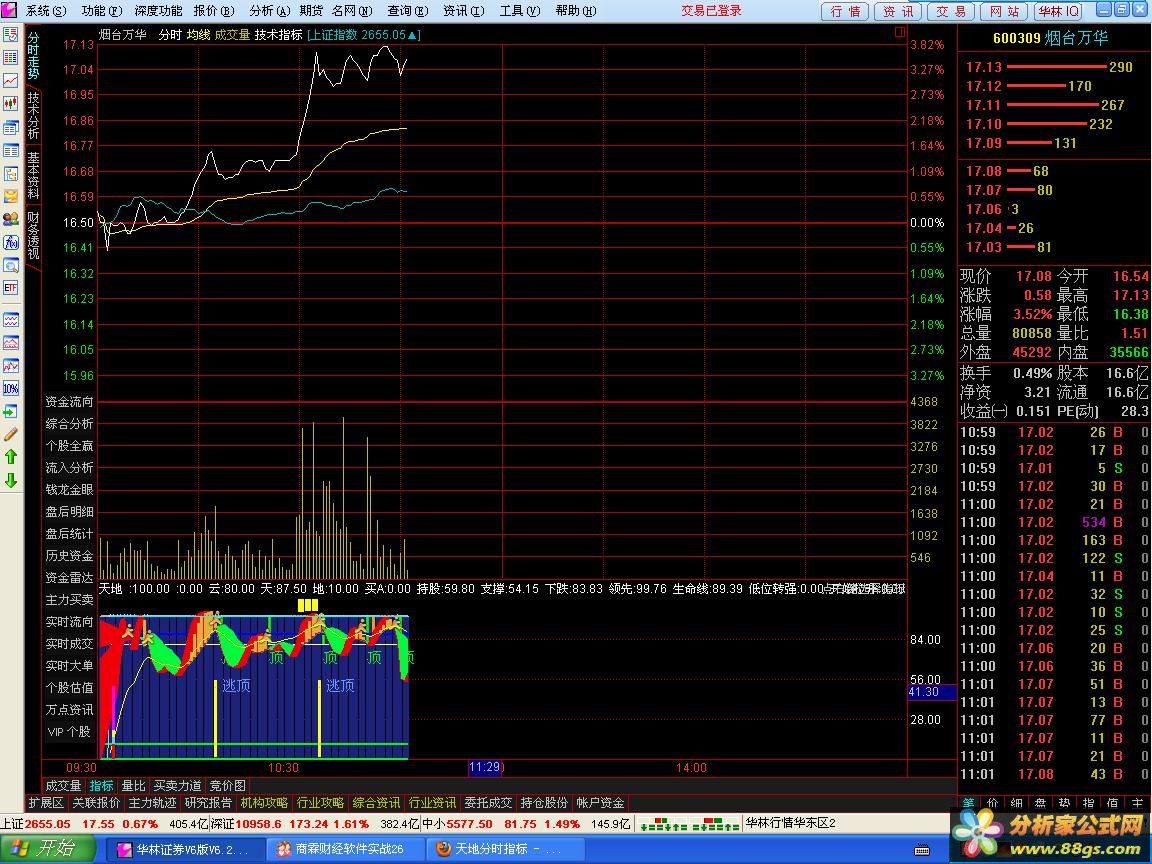Click 资金流向 in the side list

click(69, 401)
